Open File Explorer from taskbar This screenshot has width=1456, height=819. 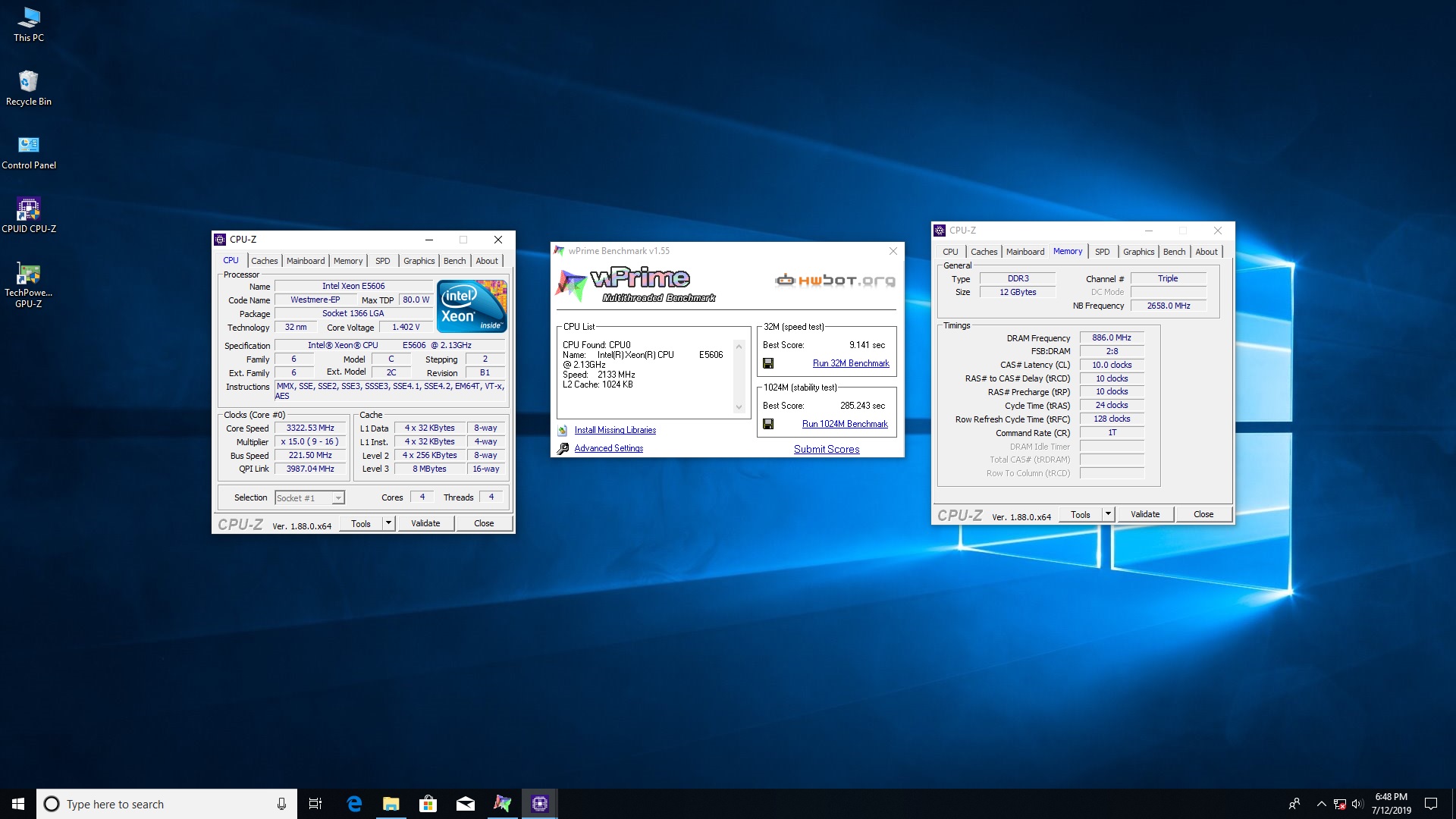[x=391, y=804]
